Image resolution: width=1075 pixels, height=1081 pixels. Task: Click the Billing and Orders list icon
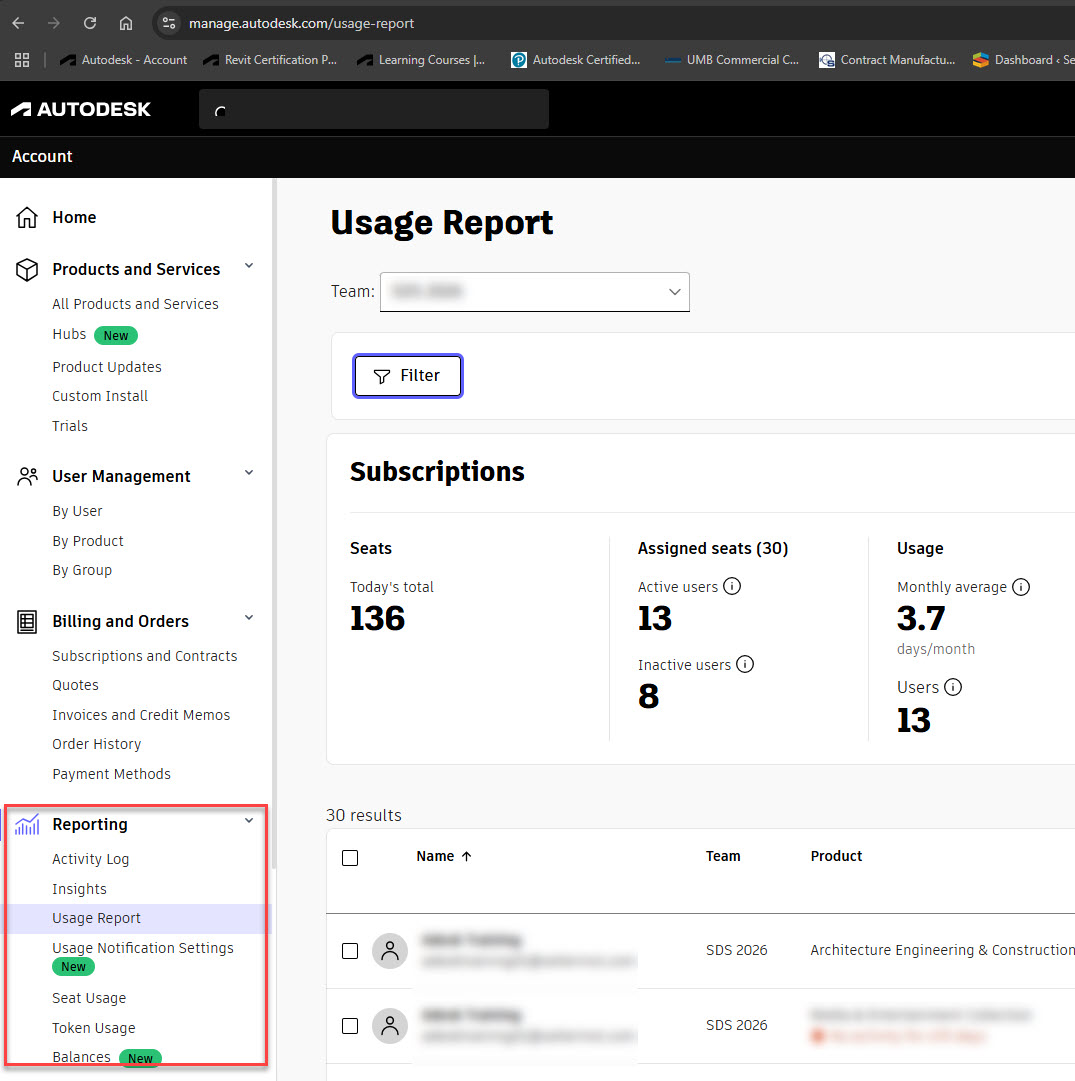click(x=27, y=621)
